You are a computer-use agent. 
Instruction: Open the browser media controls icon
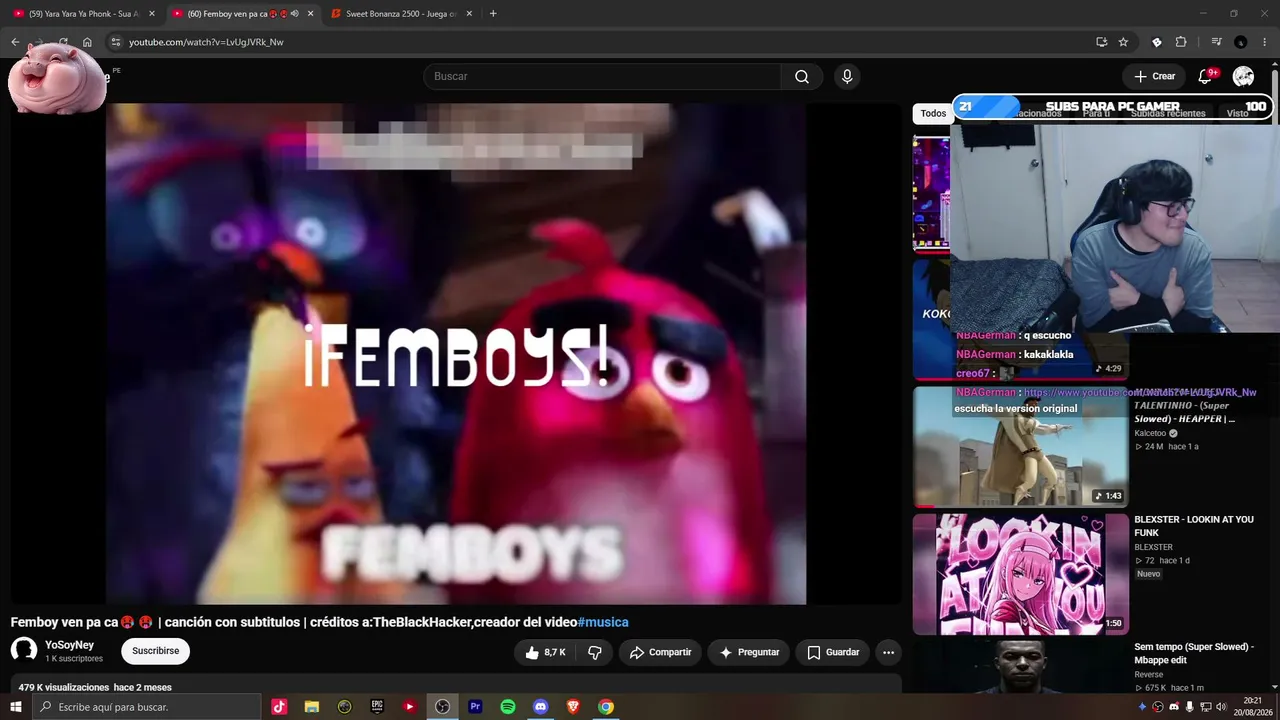coord(1216,42)
